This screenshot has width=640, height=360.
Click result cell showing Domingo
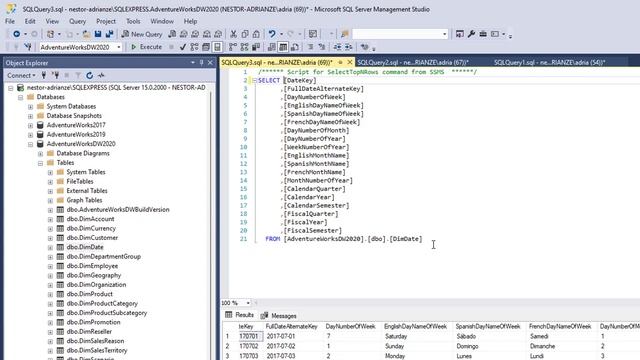(467, 346)
